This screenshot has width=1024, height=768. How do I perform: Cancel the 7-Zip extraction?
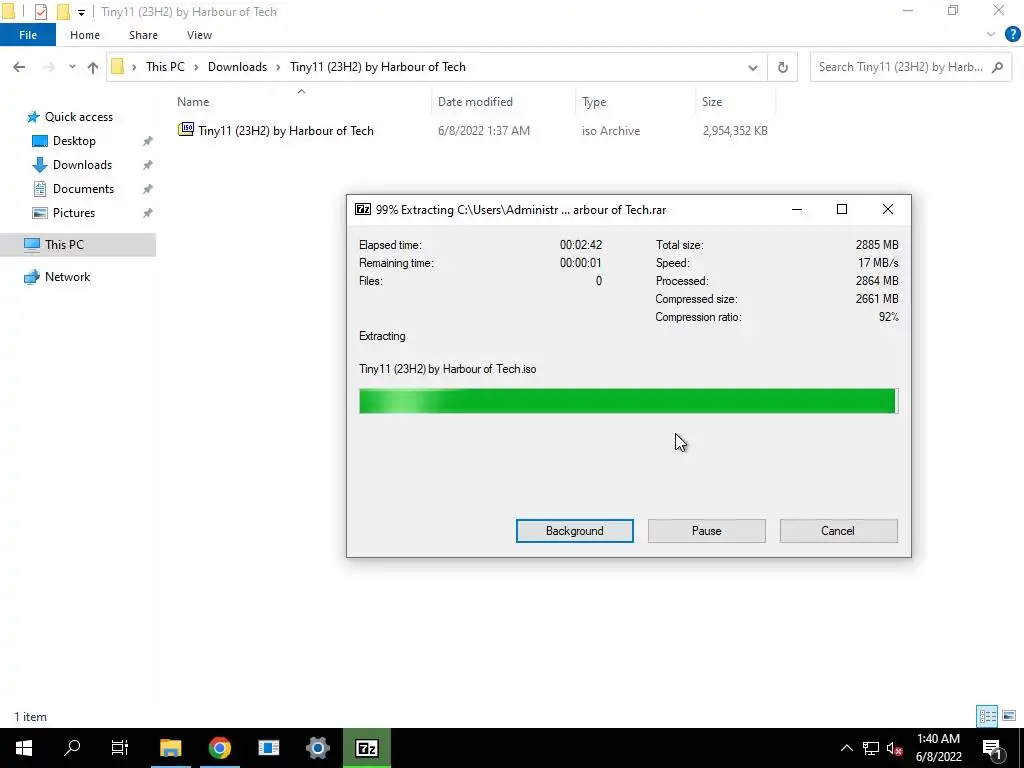pos(838,531)
